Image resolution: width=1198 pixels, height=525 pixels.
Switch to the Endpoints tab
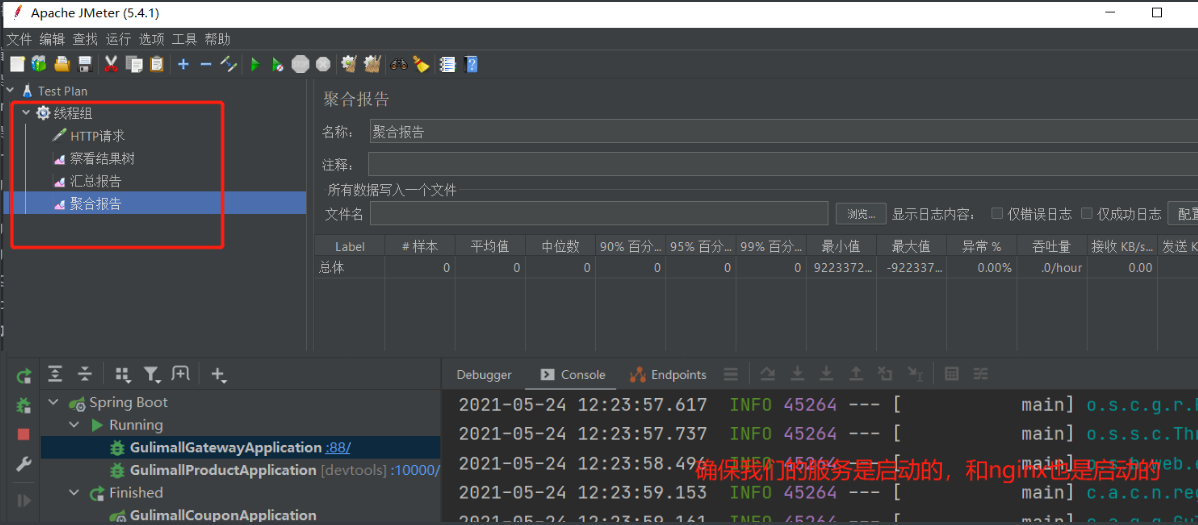[x=668, y=374]
